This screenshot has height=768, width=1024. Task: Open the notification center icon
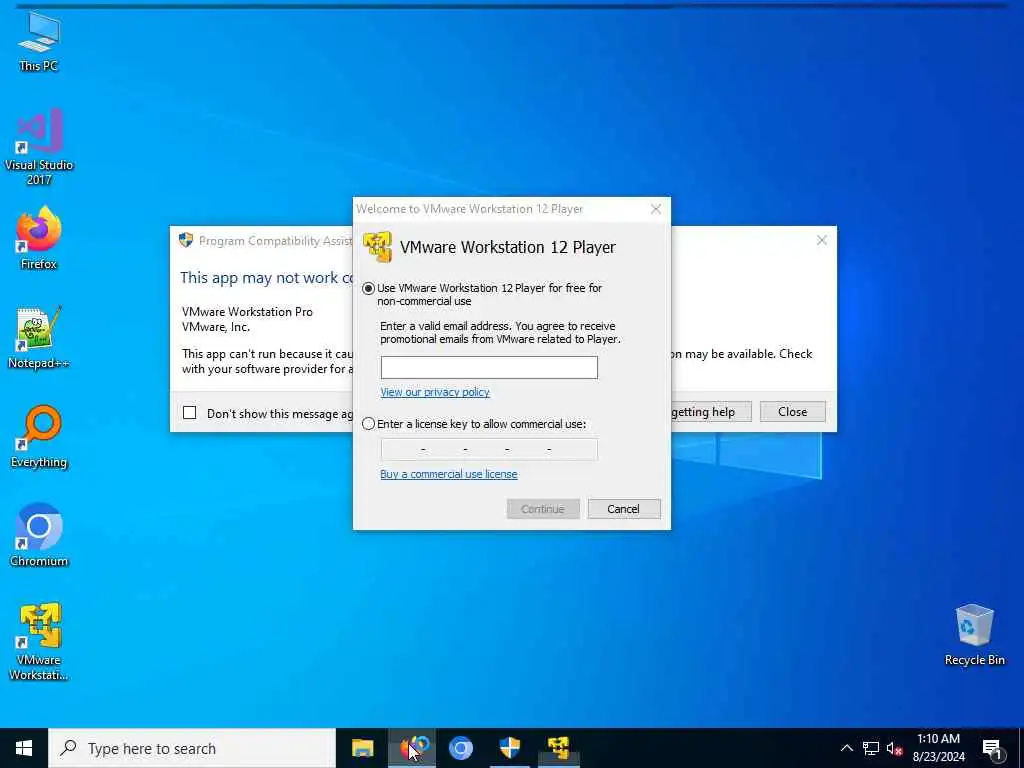(x=993, y=749)
